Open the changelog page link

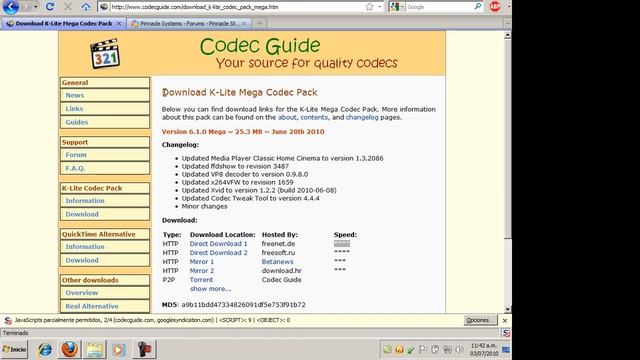click(x=362, y=117)
